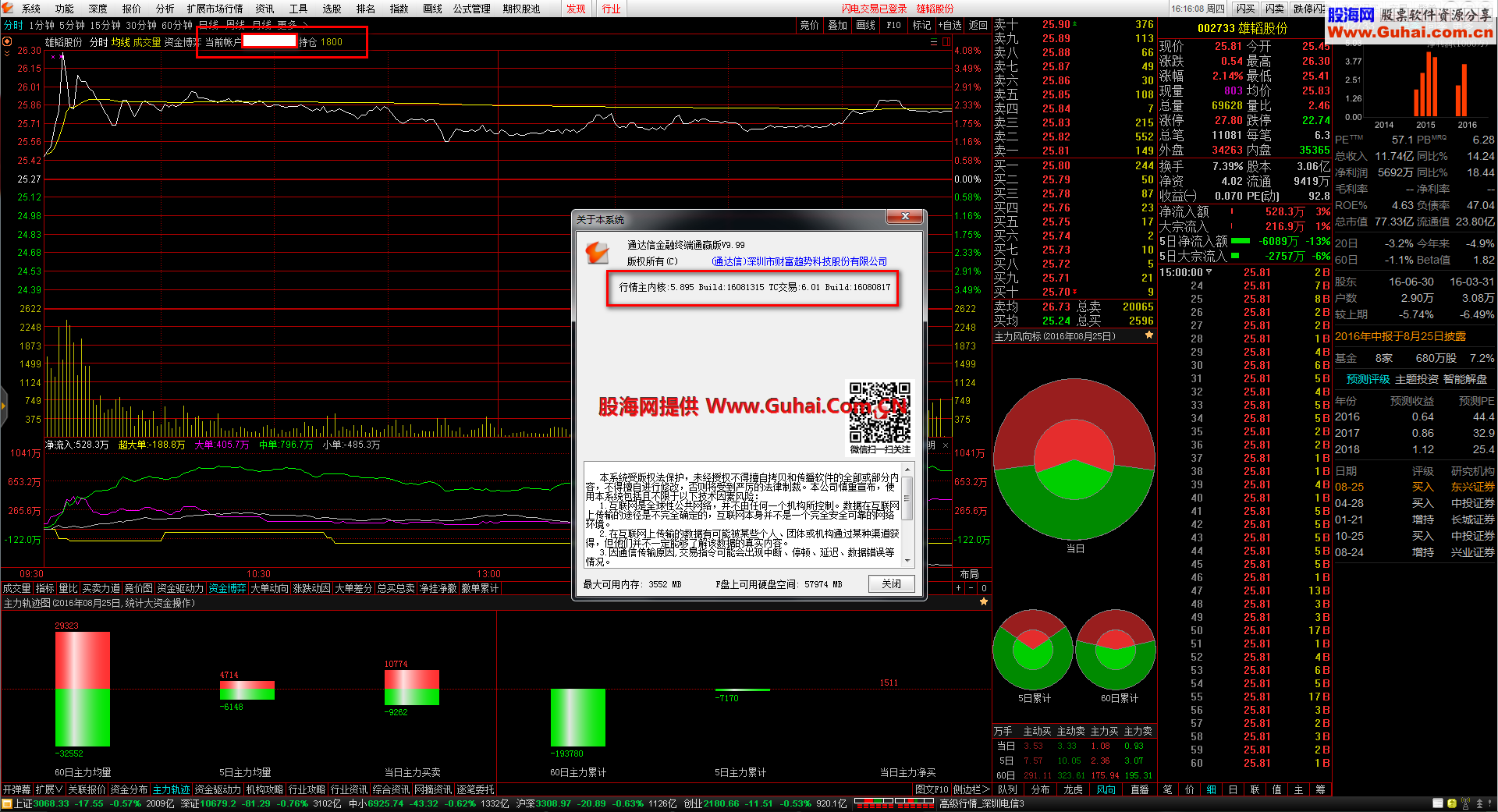Open the 期权股池 menu

coord(521,9)
